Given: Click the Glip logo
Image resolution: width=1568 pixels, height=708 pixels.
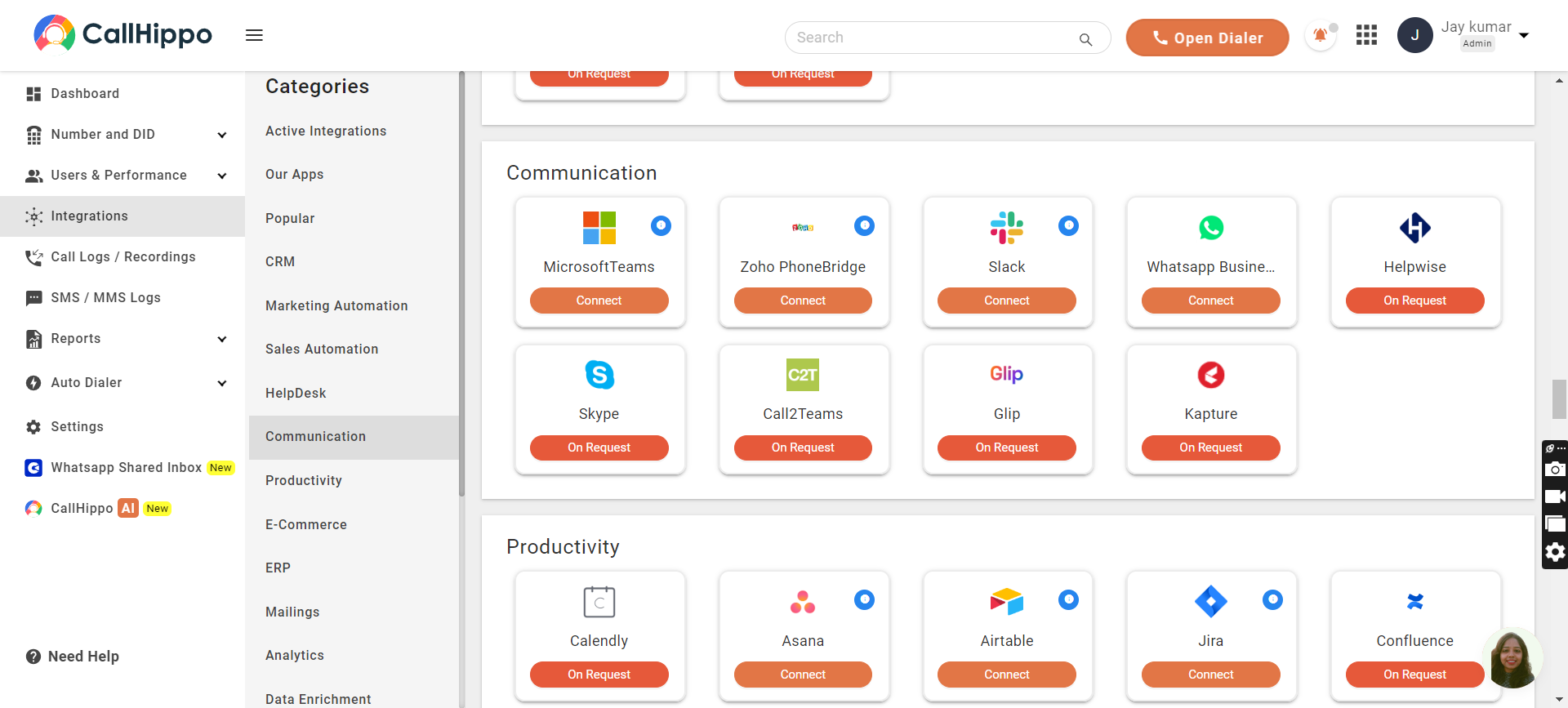Looking at the screenshot, I should click(1006, 374).
